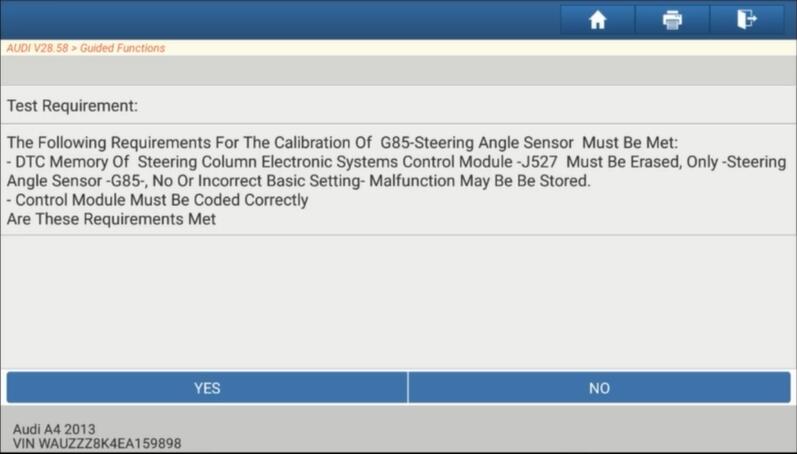The image size is (797, 454).
Task: Click the empty blue title bar
Action: [x=280, y=20]
